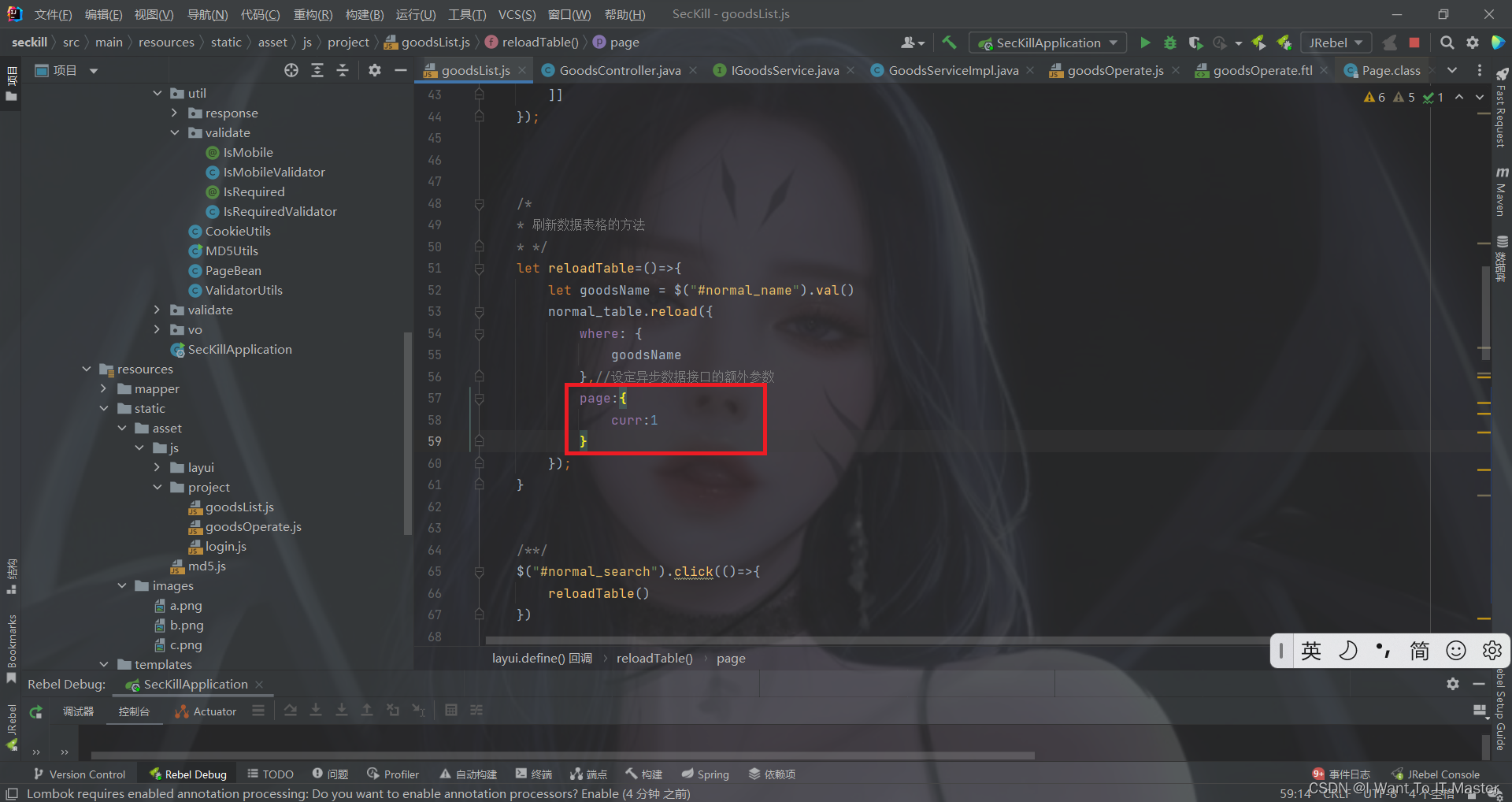This screenshot has width=1512, height=802.
Task: Open project view 项目 dropdown
Action: 67,70
